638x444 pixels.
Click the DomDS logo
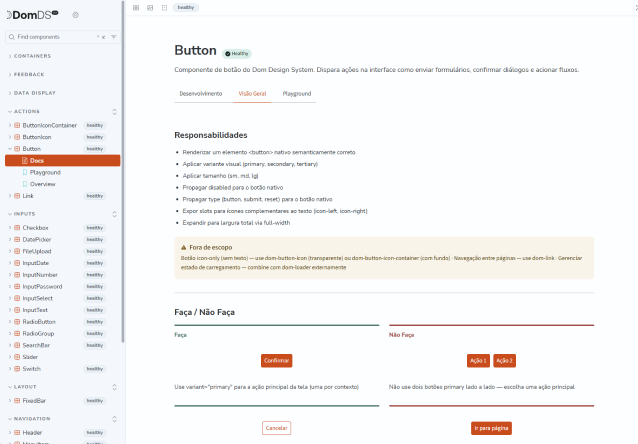point(33,15)
